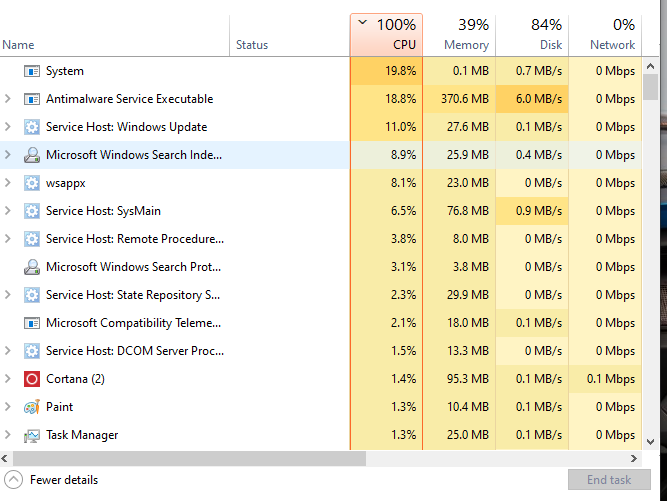Click the Antimalware Service Executable icon
667x501 pixels.
pos(32,99)
